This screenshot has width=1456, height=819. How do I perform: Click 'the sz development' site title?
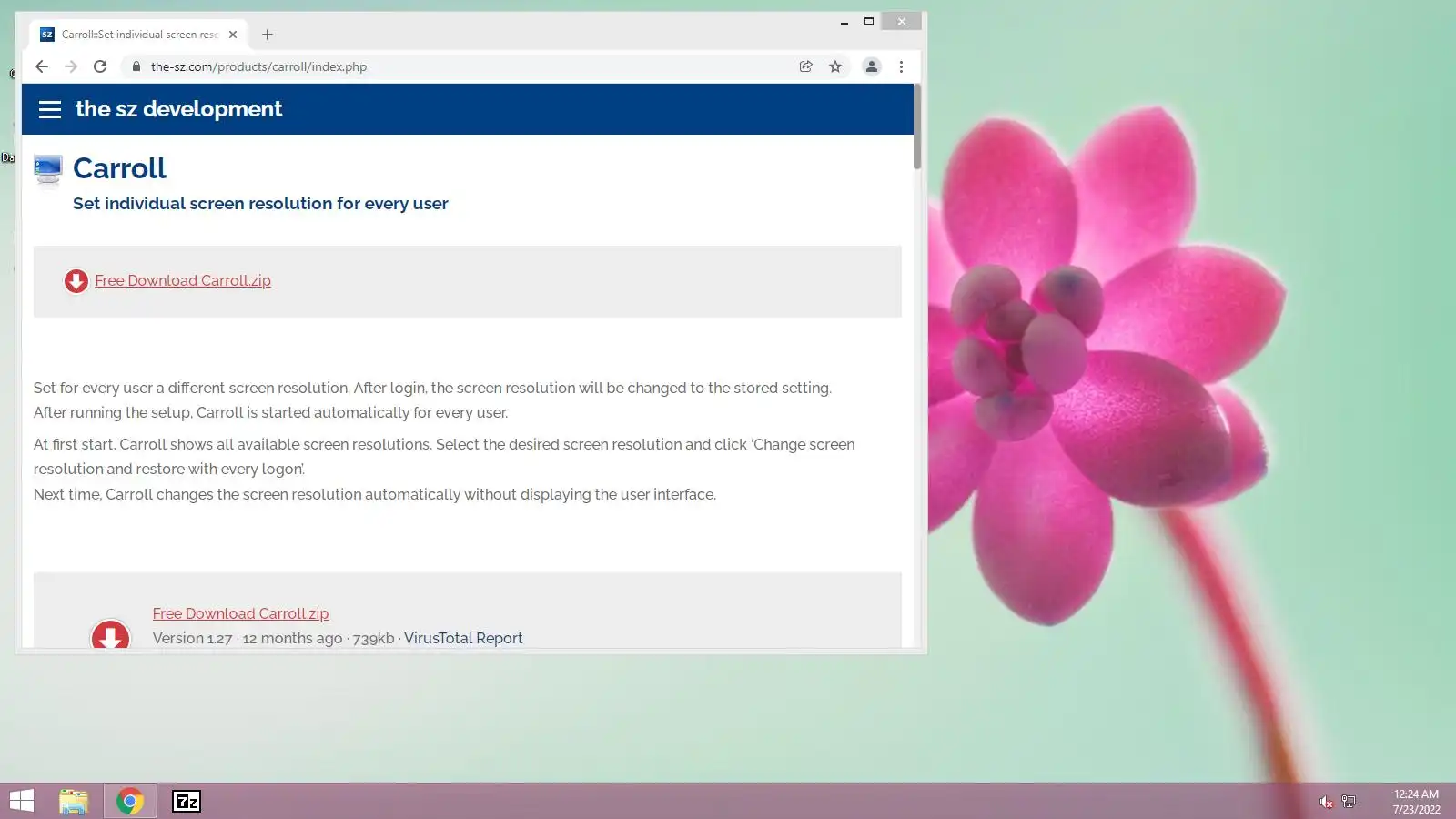click(178, 109)
